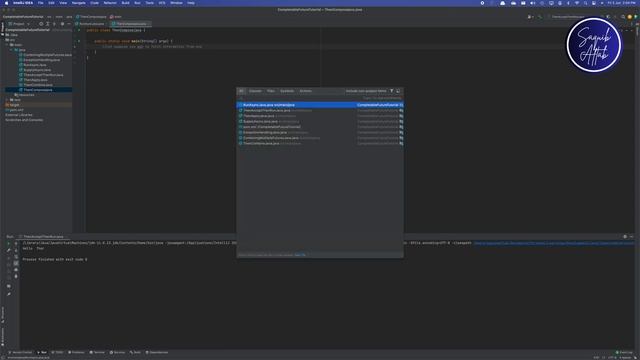Toggle soft-wrap in Run console
The image size is (640, 360).
pyautogui.click(x=16, y=257)
